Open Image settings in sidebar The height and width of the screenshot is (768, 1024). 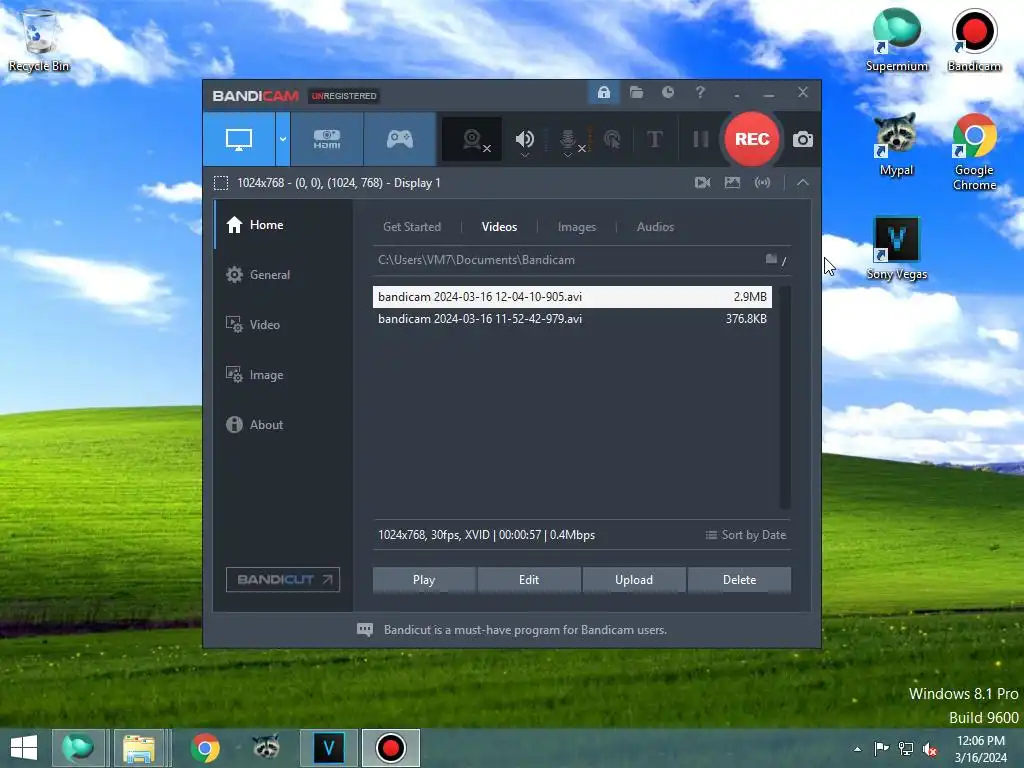click(283, 375)
